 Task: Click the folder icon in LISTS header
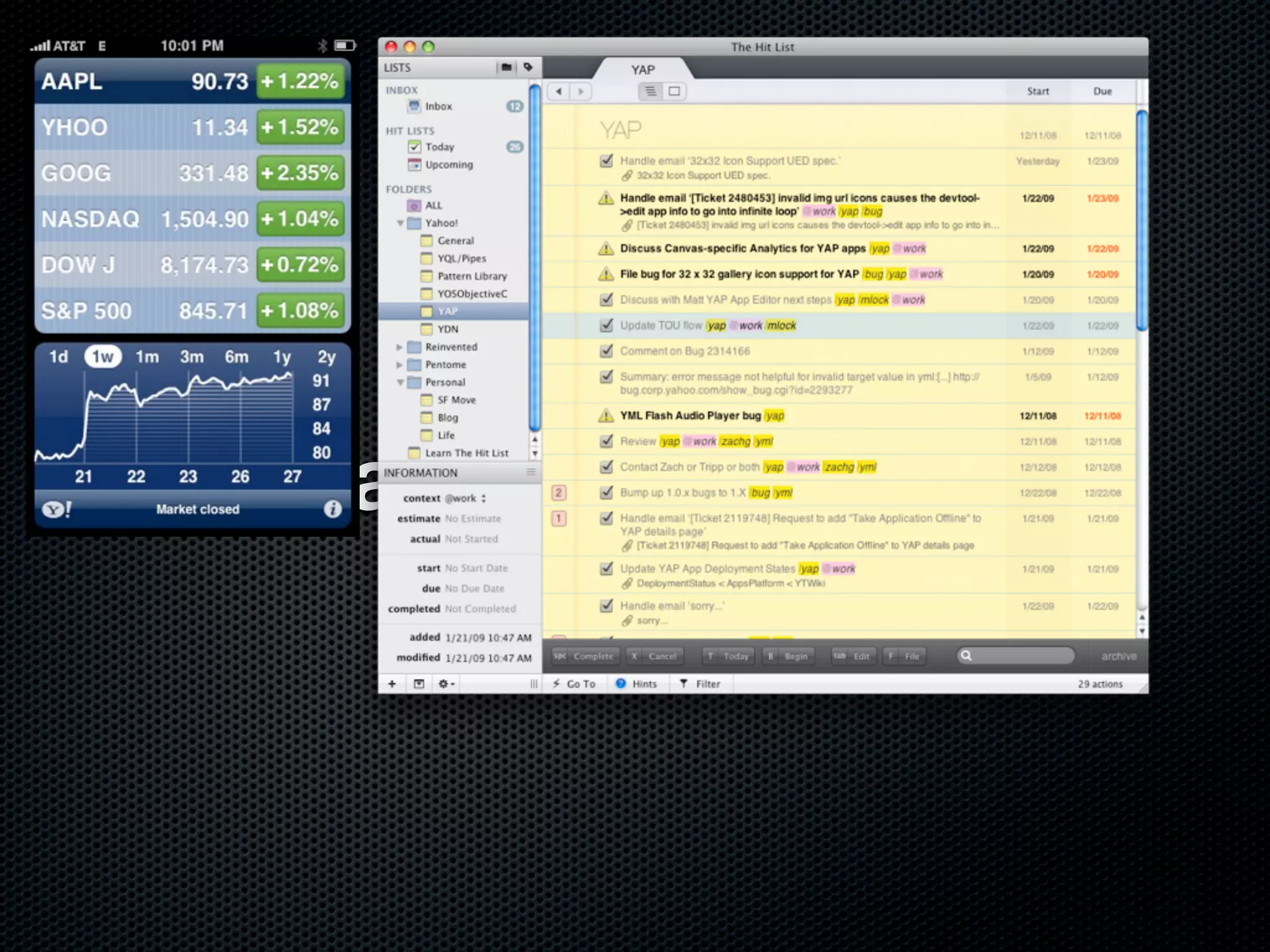pyautogui.click(x=507, y=68)
